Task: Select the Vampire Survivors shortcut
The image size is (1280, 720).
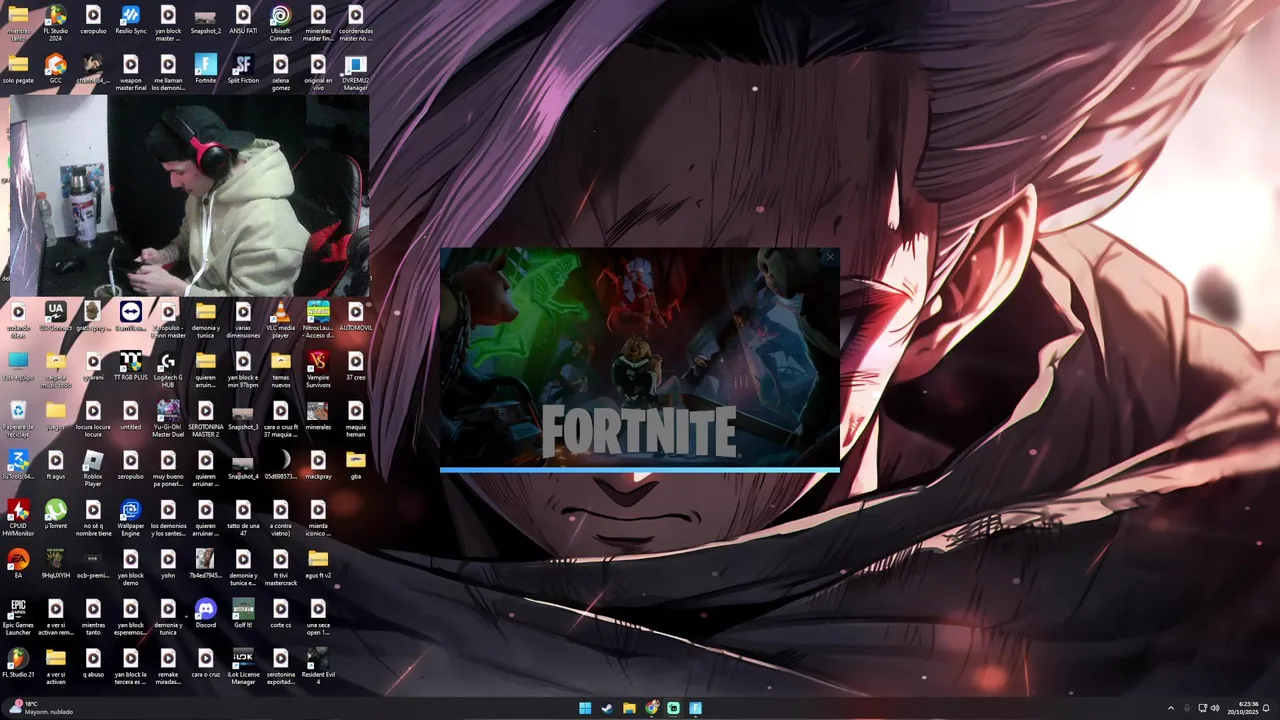Action: click(318, 370)
